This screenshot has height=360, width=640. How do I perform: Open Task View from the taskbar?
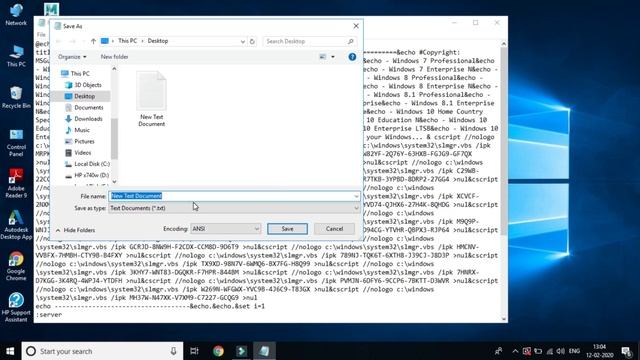click(x=194, y=351)
